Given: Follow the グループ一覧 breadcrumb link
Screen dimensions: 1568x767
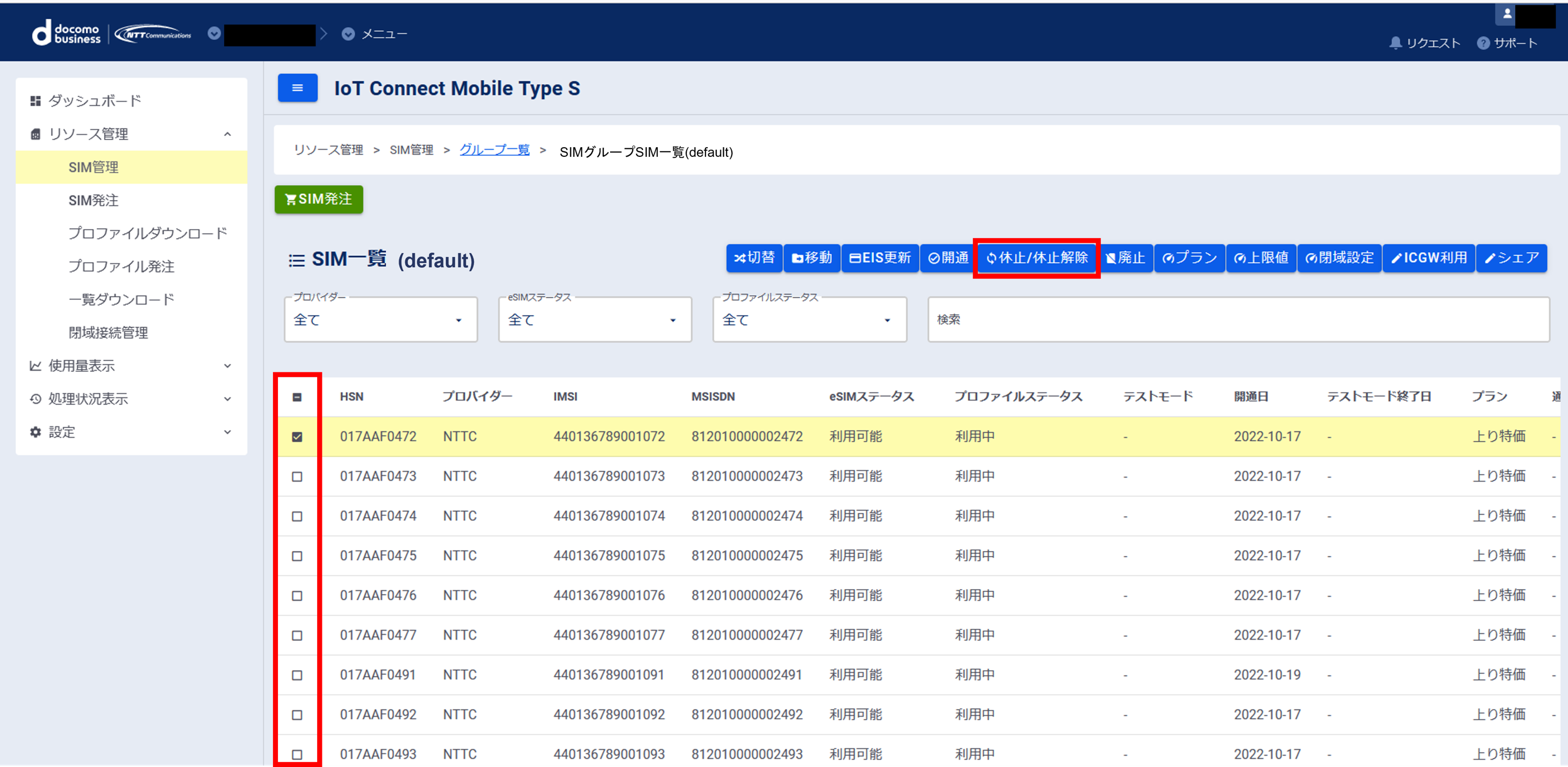Looking at the screenshot, I should pos(494,150).
